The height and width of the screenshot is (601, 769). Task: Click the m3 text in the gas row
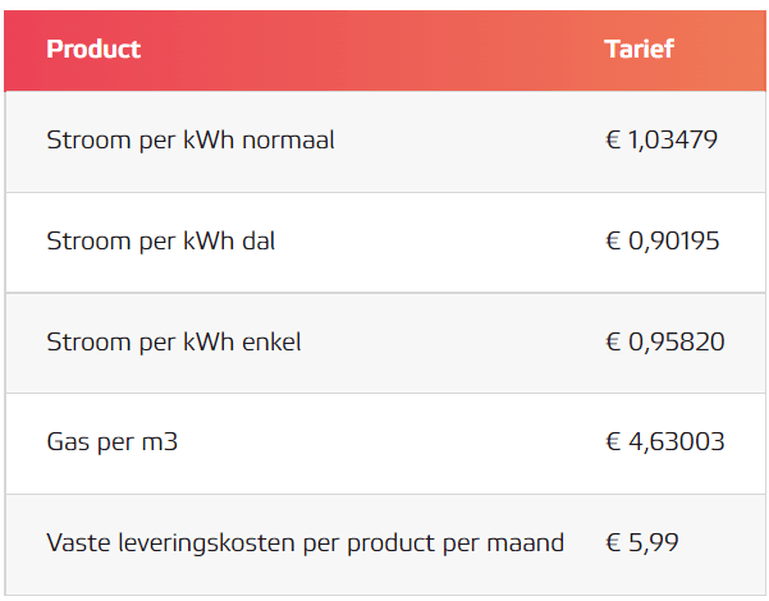pyautogui.click(x=159, y=442)
